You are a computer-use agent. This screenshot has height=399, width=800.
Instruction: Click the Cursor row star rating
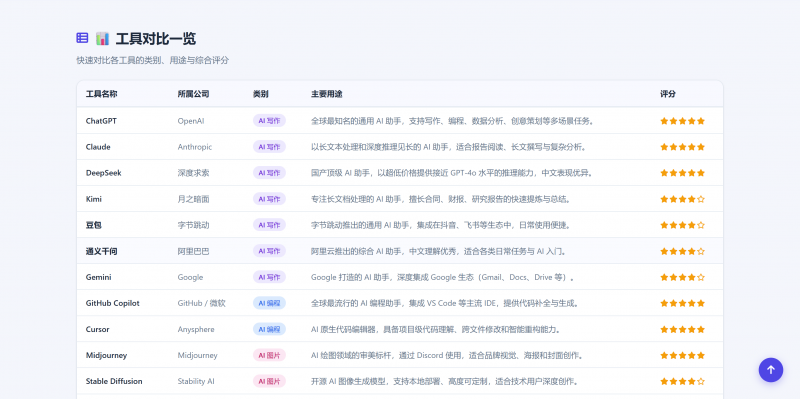click(x=682, y=329)
